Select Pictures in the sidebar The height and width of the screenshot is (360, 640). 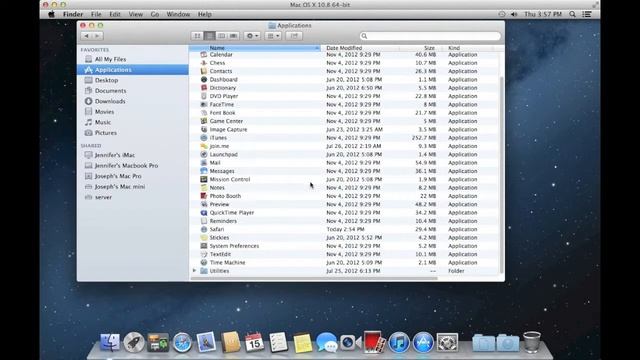click(x=133, y=133)
